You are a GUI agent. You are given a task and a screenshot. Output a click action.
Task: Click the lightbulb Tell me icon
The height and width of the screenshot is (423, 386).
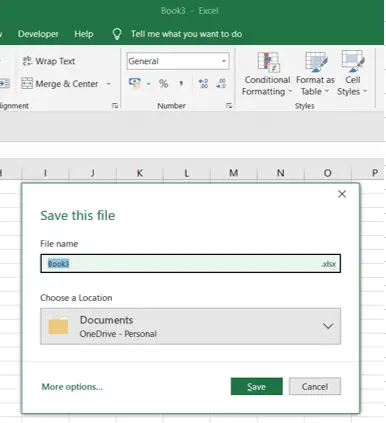pos(117,34)
